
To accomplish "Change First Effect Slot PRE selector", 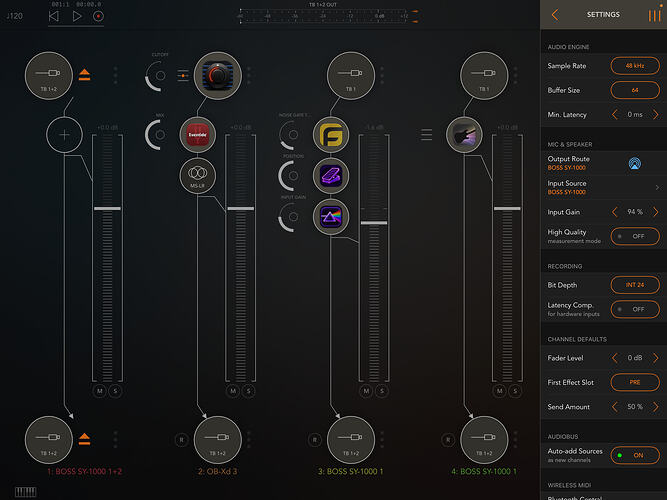I will tap(635, 382).
